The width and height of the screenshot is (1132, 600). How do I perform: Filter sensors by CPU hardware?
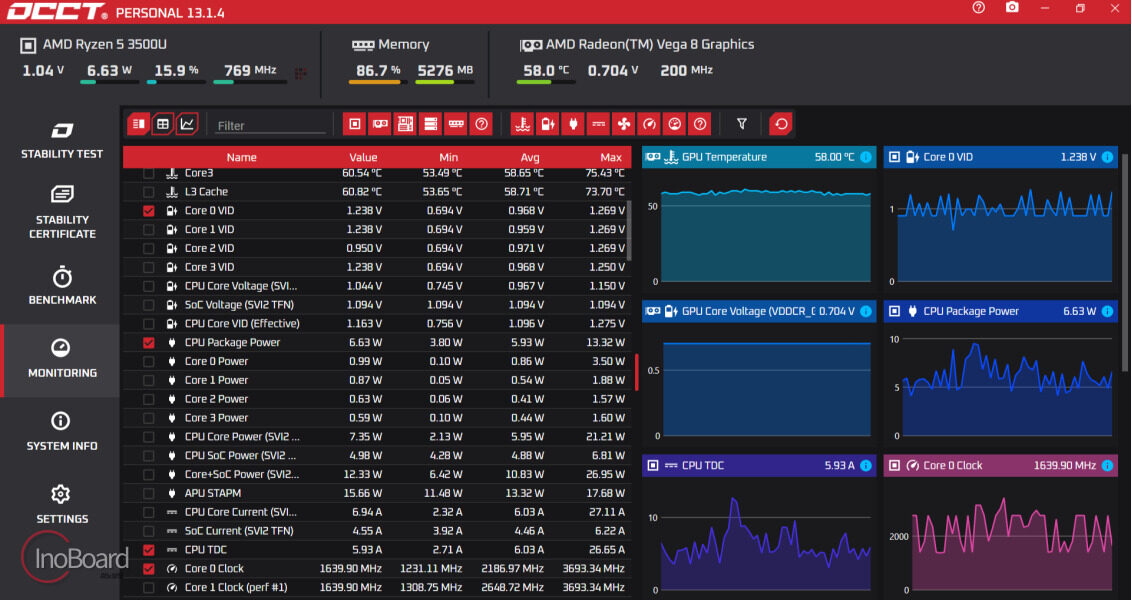click(354, 124)
